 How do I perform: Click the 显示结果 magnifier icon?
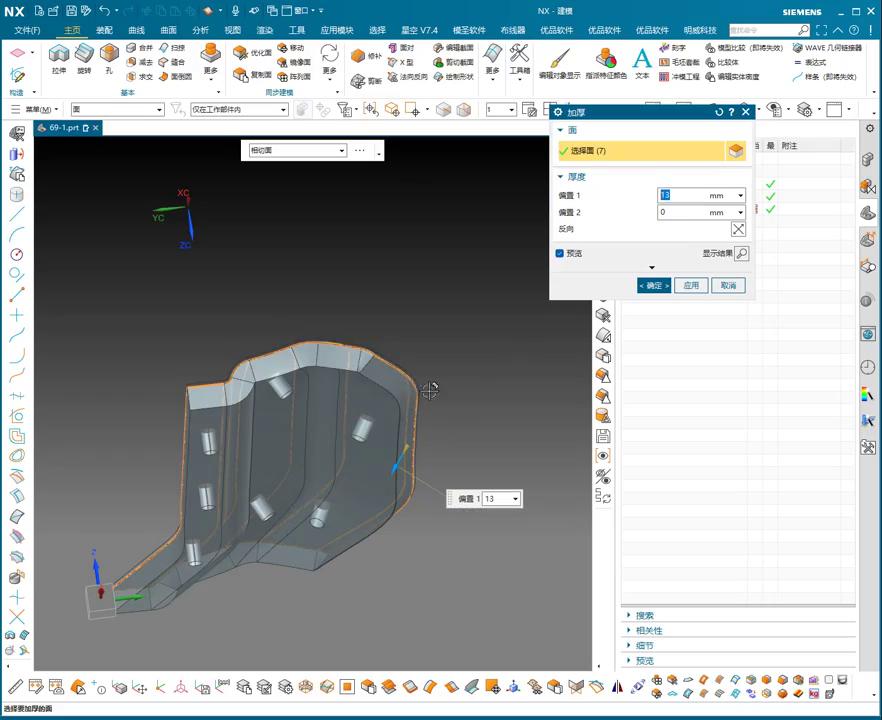[741, 254]
